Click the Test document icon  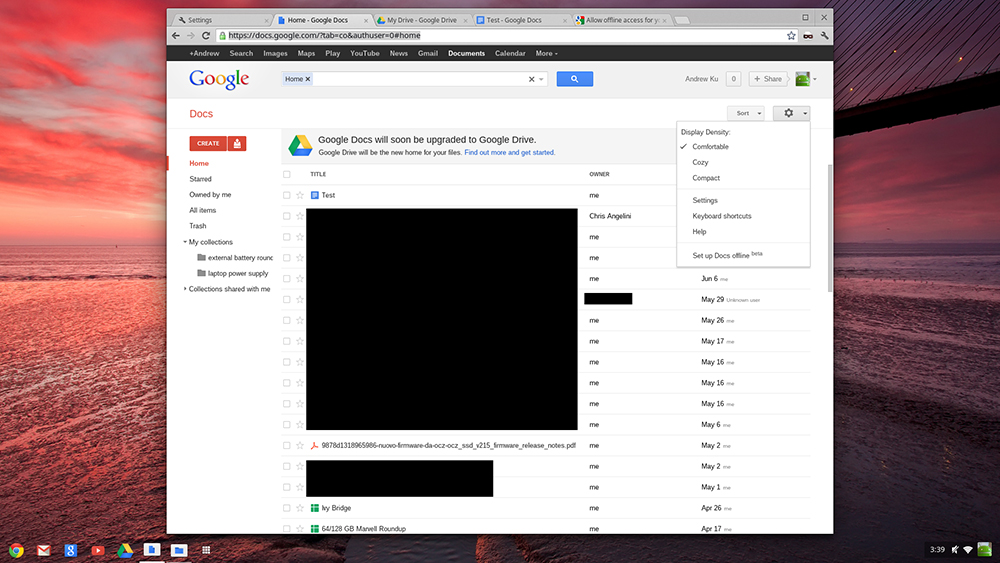314,195
